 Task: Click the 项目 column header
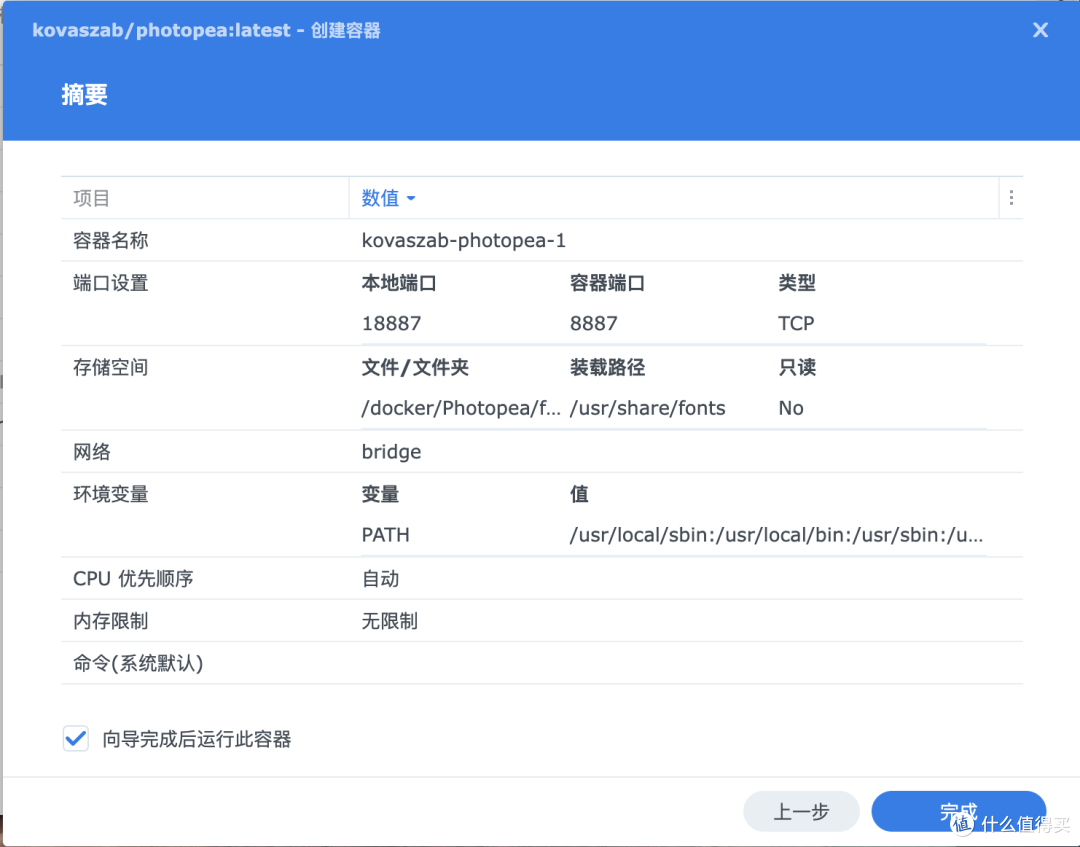[x=205, y=198]
